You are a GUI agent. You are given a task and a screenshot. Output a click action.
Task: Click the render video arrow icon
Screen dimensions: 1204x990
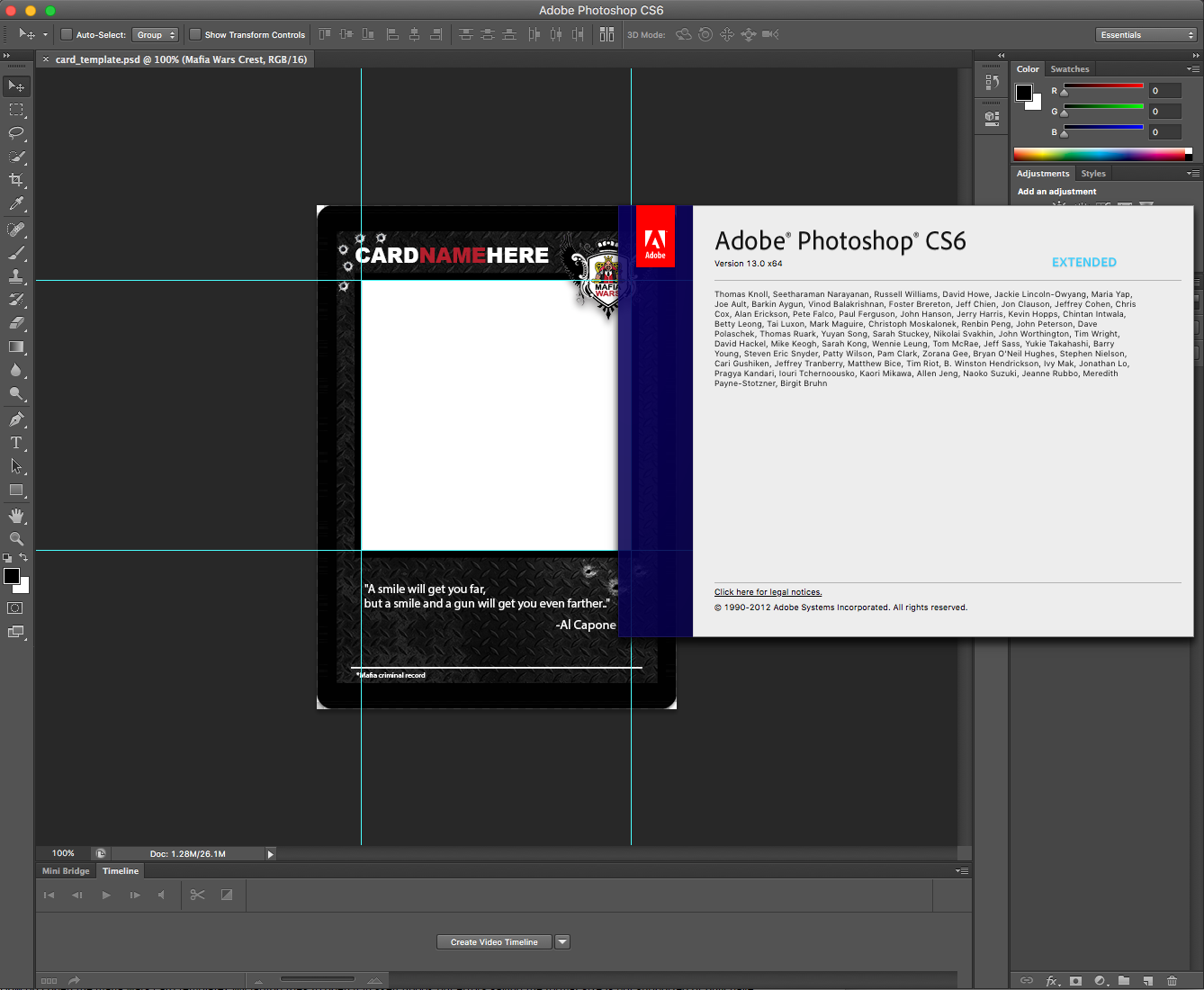pos(74,980)
